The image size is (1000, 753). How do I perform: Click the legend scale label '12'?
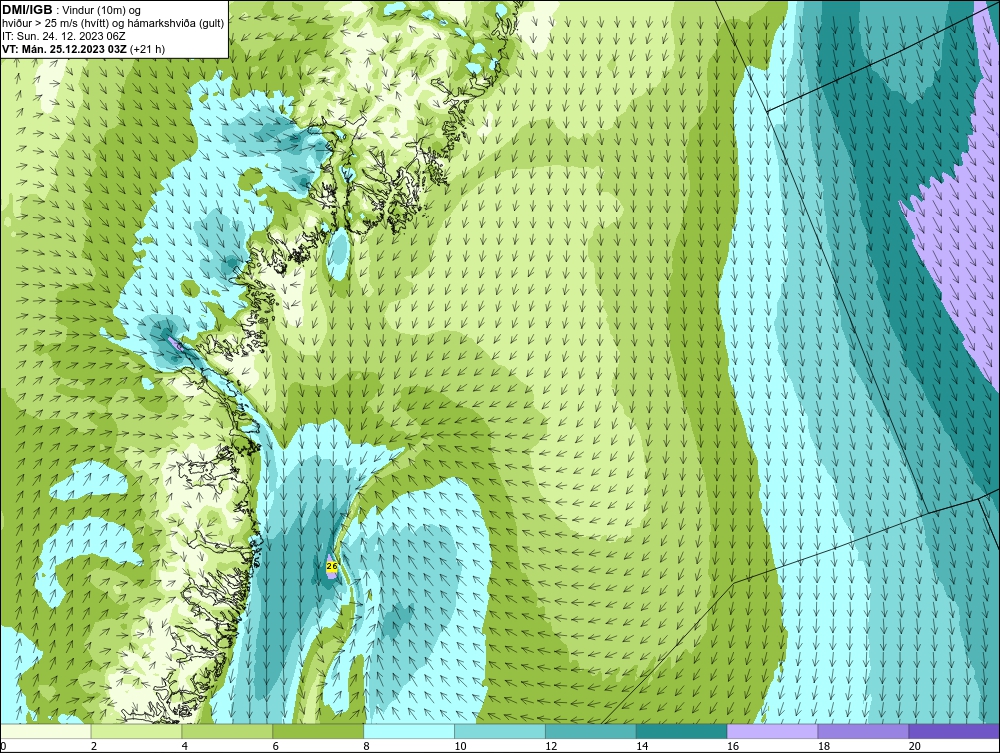coord(551,746)
